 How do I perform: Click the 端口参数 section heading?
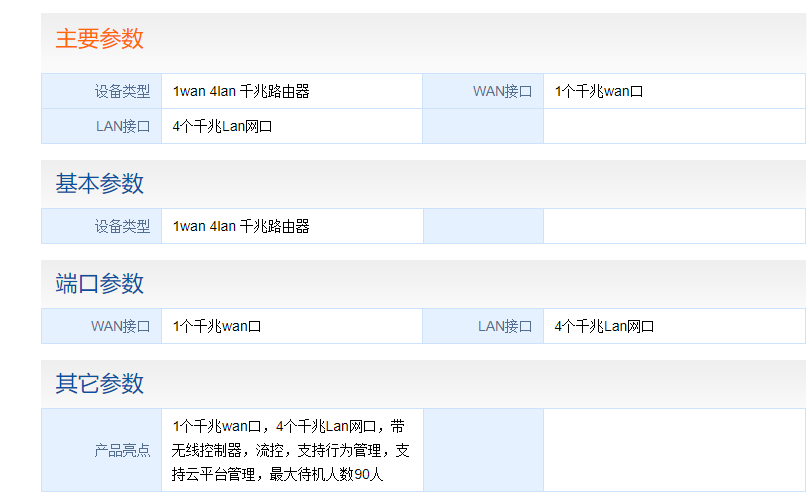[x=99, y=283]
